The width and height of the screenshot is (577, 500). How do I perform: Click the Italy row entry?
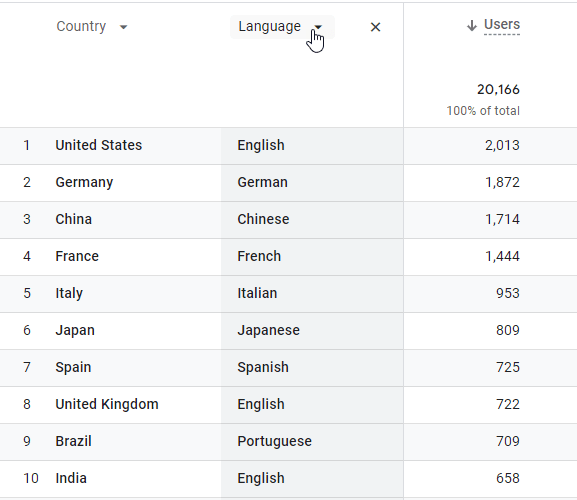coord(69,294)
